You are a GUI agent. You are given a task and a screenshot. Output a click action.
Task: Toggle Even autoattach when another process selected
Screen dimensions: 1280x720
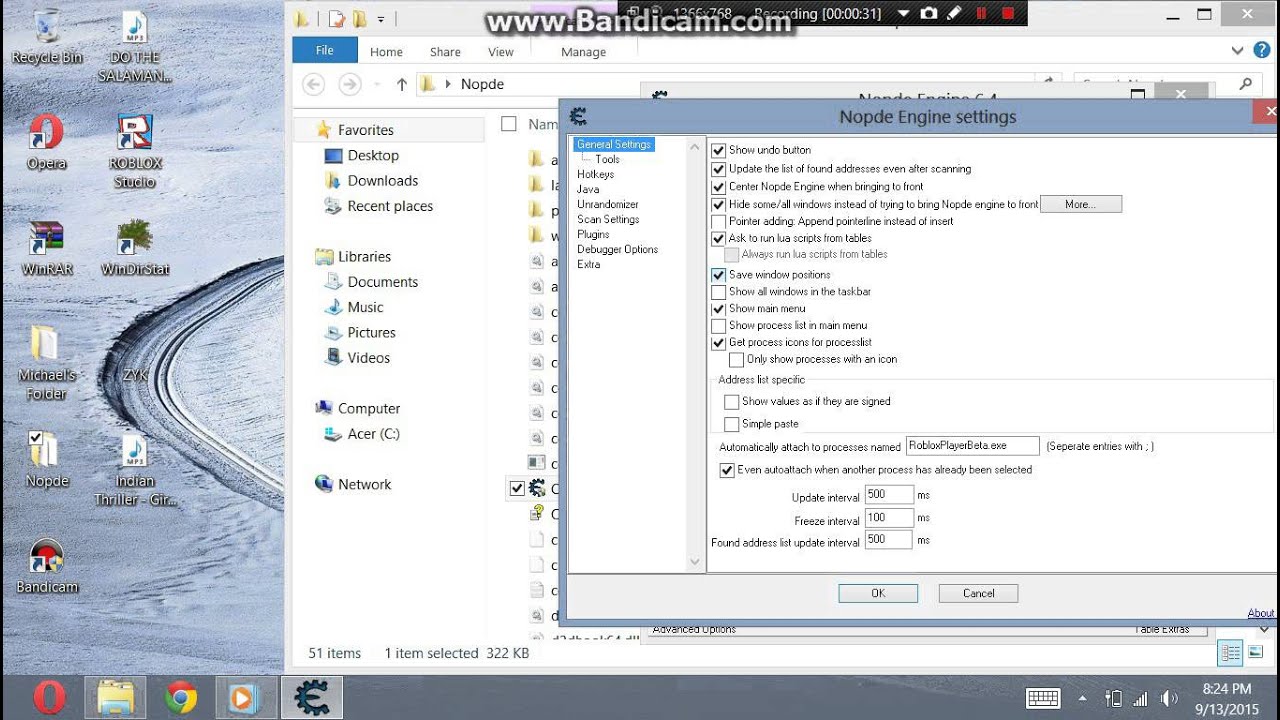click(x=727, y=470)
